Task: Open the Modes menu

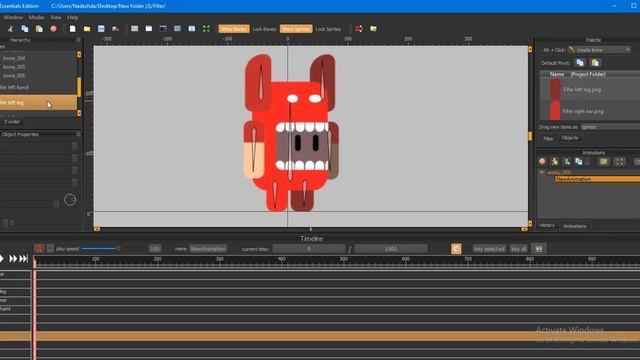Action: [36, 18]
